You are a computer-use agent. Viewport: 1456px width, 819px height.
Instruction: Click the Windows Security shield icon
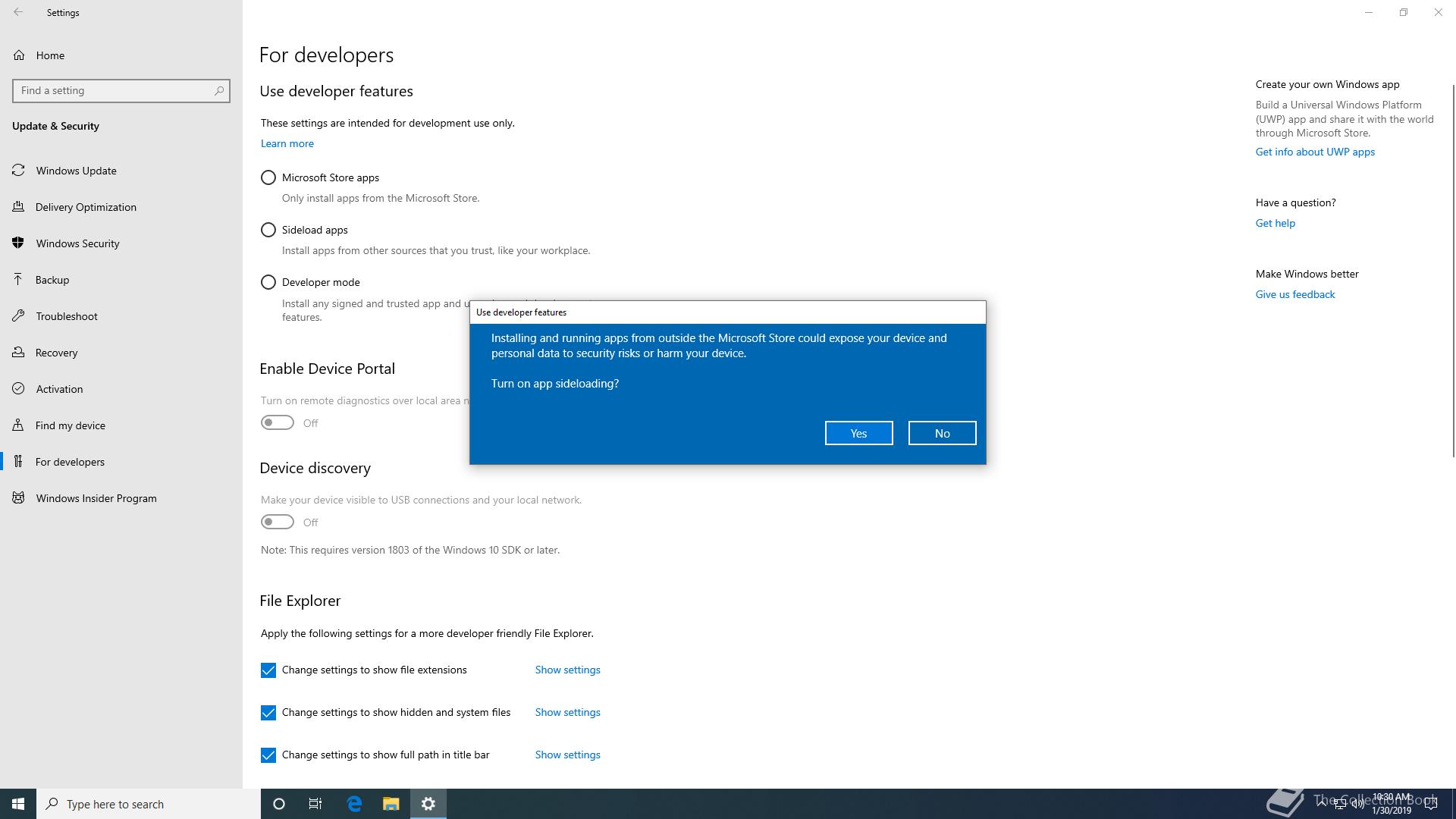click(18, 243)
